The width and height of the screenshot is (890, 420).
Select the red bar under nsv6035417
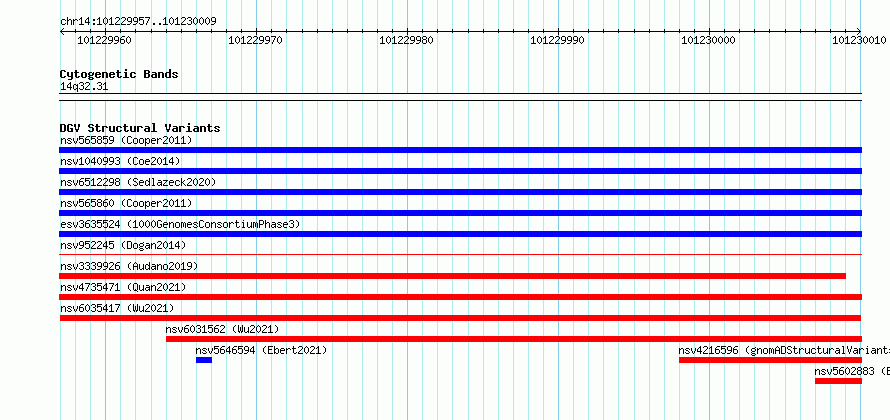point(460,318)
